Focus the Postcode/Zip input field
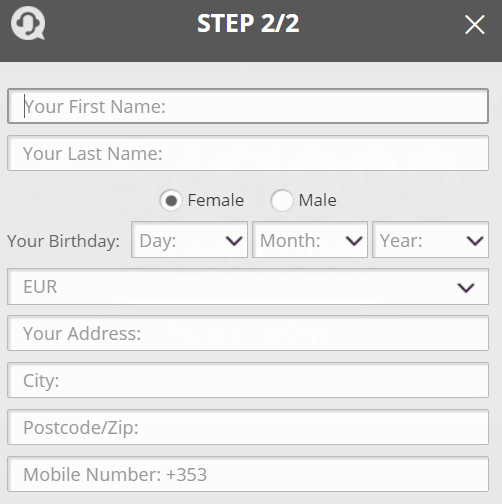 coord(248,427)
